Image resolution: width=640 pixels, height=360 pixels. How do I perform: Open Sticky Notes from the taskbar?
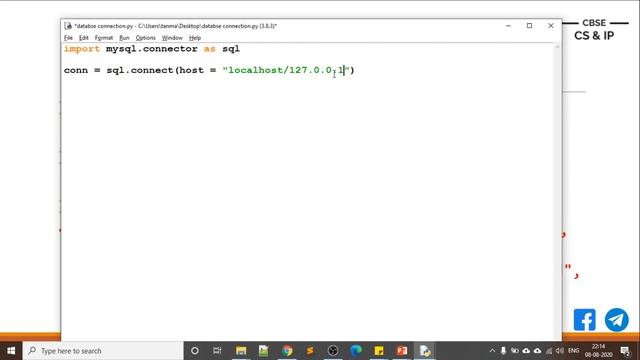[x=379, y=351]
